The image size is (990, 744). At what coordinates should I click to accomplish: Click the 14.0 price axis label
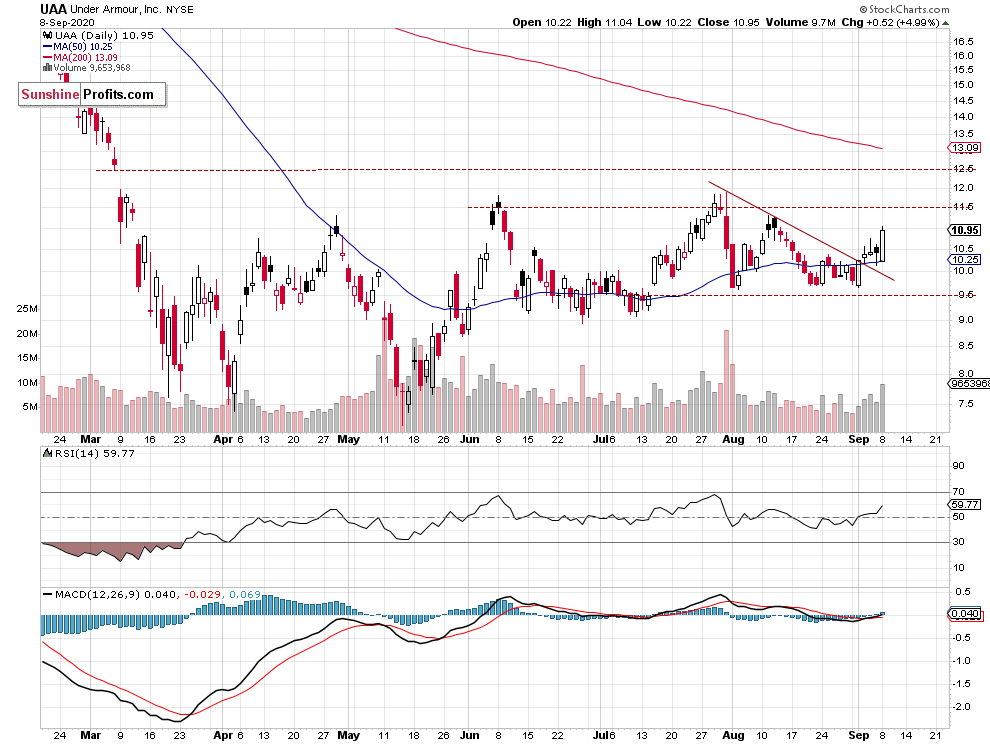click(963, 116)
